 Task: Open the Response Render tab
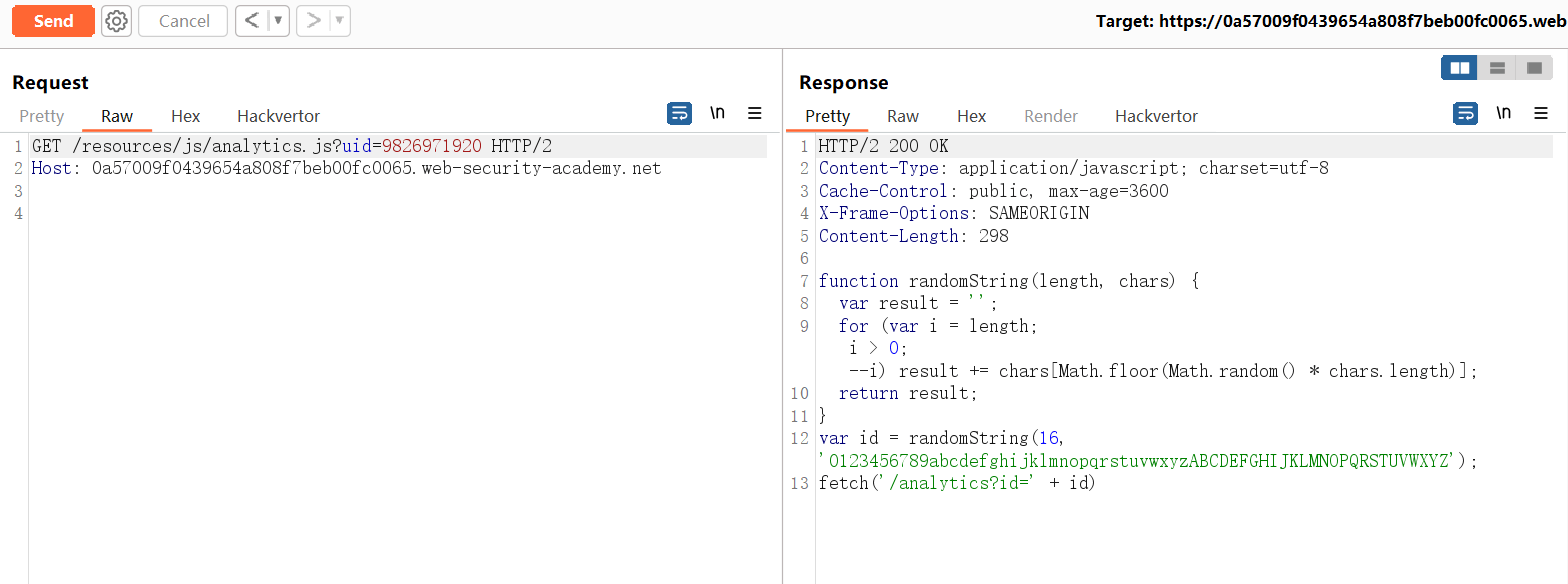(x=1050, y=116)
